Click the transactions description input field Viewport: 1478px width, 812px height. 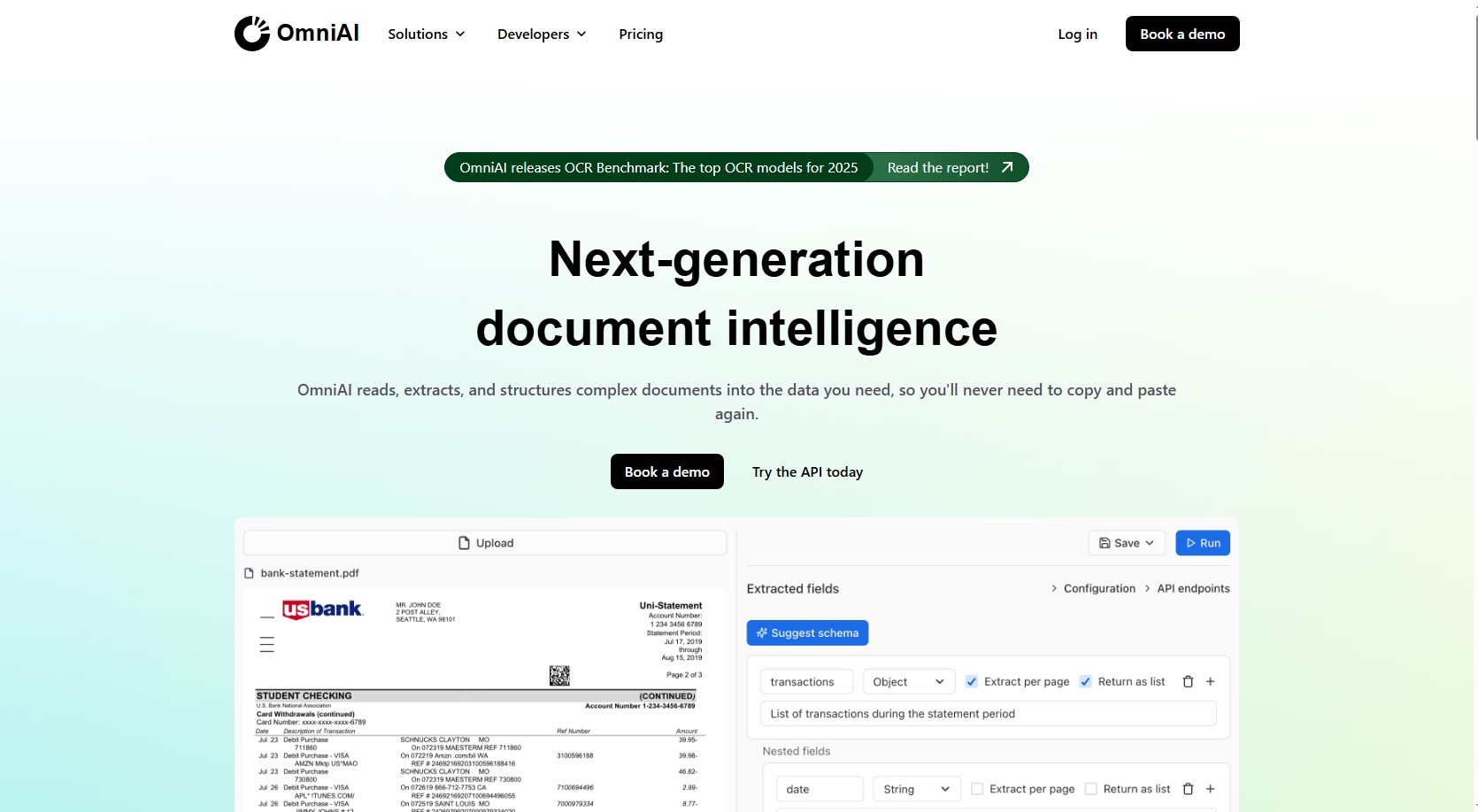988,714
